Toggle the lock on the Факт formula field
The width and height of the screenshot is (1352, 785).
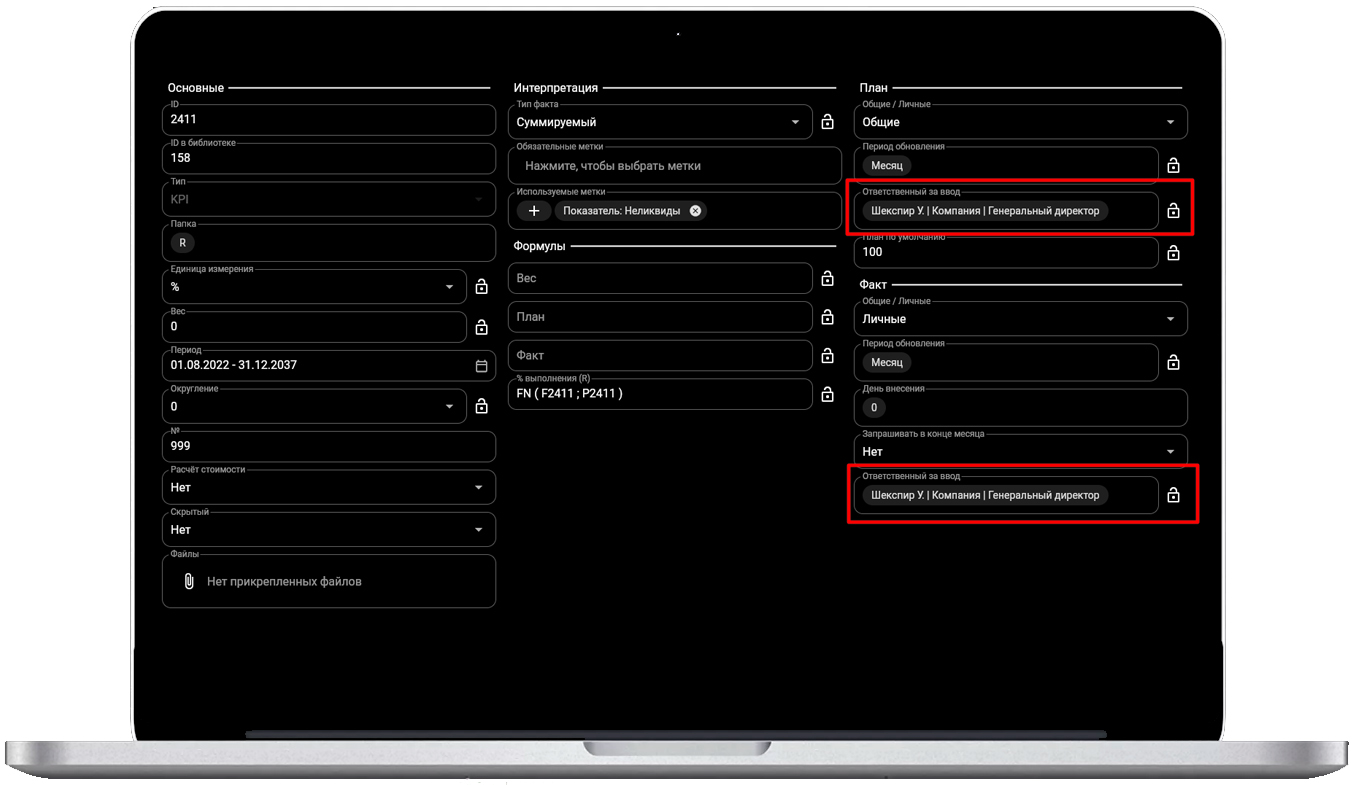827,356
